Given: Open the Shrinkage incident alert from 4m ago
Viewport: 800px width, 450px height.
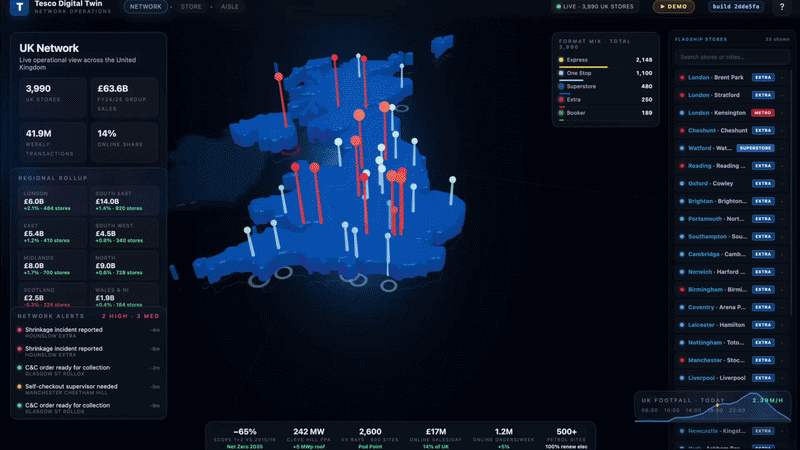Looking at the screenshot, I should tap(89, 333).
